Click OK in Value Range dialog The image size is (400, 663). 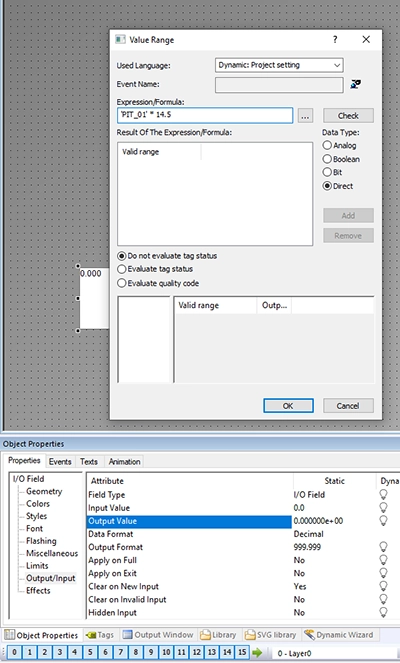click(x=288, y=405)
